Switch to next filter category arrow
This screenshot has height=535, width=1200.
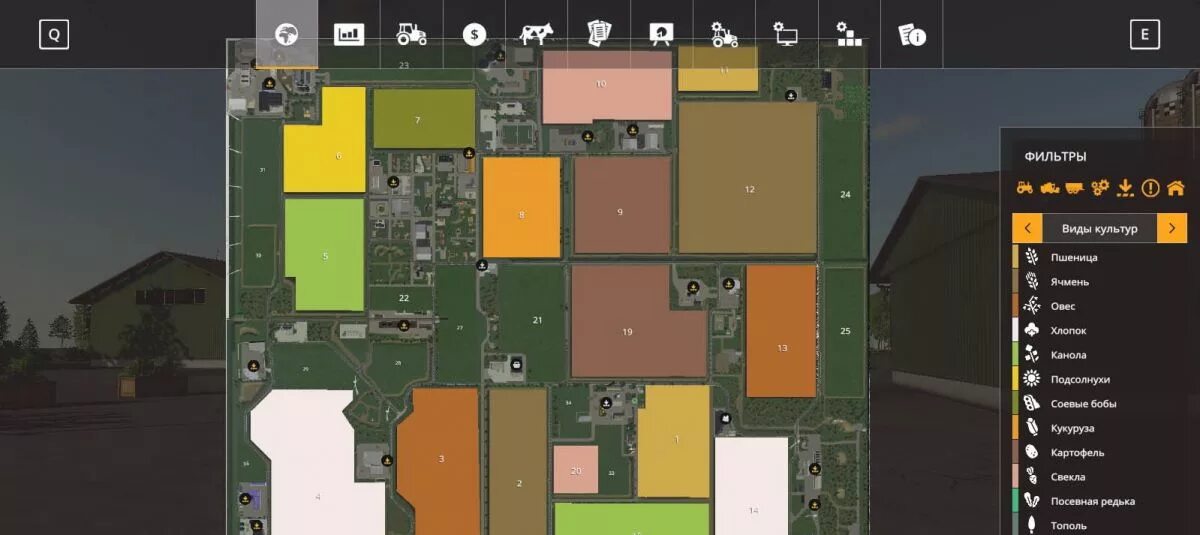click(x=1172, y=228)
